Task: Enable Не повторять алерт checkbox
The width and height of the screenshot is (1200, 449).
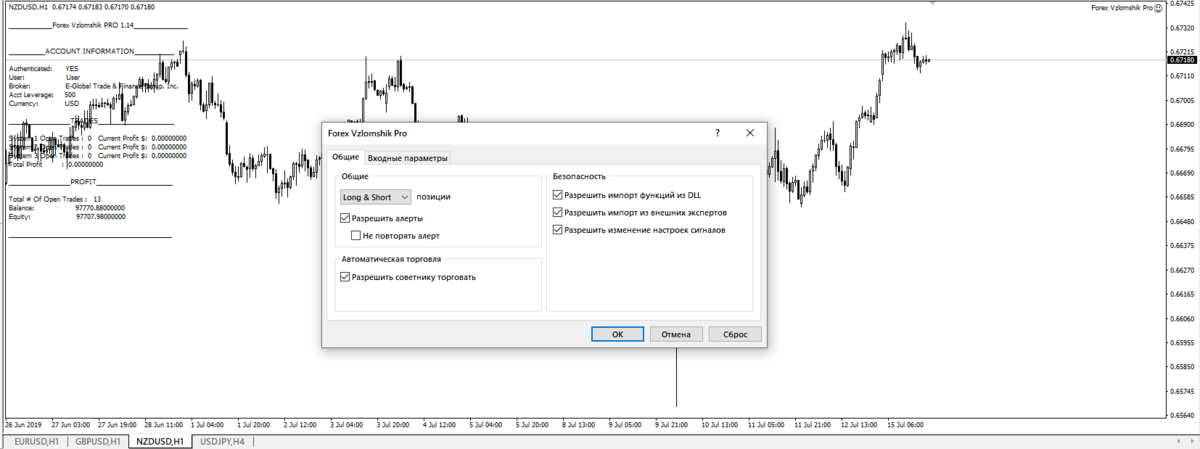Action: coord(357,236)
